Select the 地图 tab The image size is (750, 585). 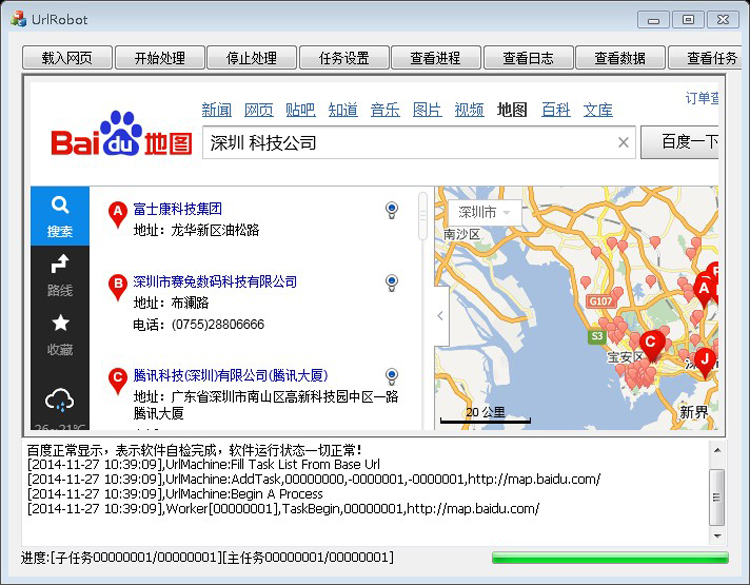coord(512,110)
